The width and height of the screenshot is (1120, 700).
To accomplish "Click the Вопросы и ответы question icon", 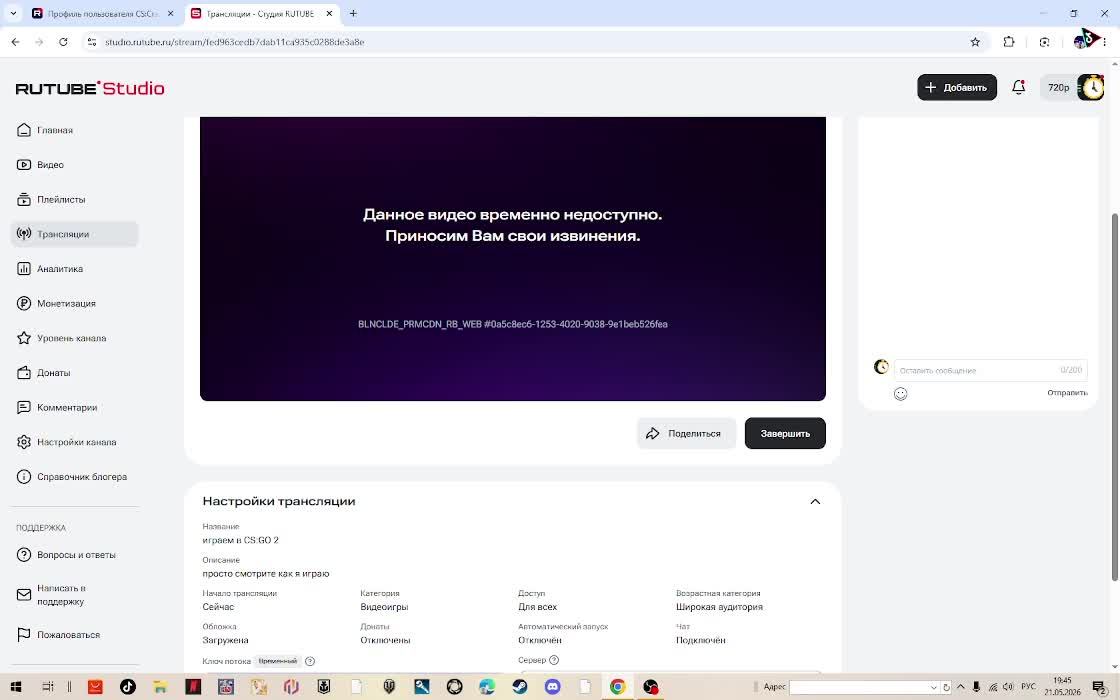I will tap(24, 555).
